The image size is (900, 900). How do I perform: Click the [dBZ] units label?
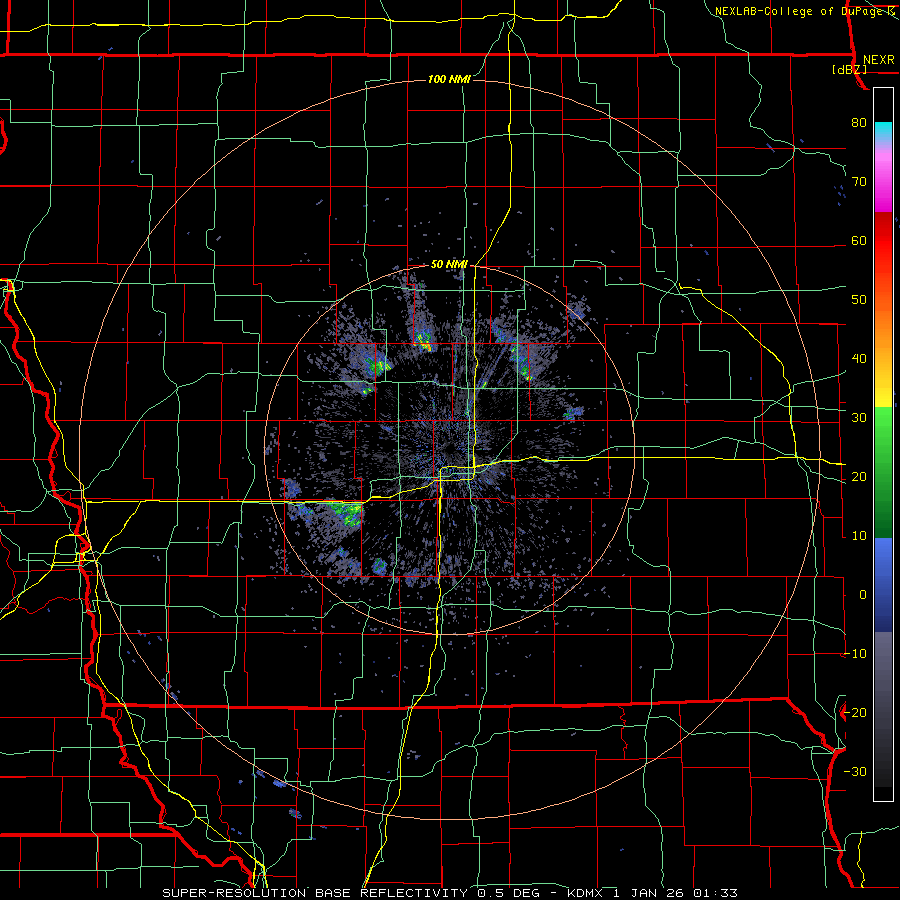tap(849, 69)
